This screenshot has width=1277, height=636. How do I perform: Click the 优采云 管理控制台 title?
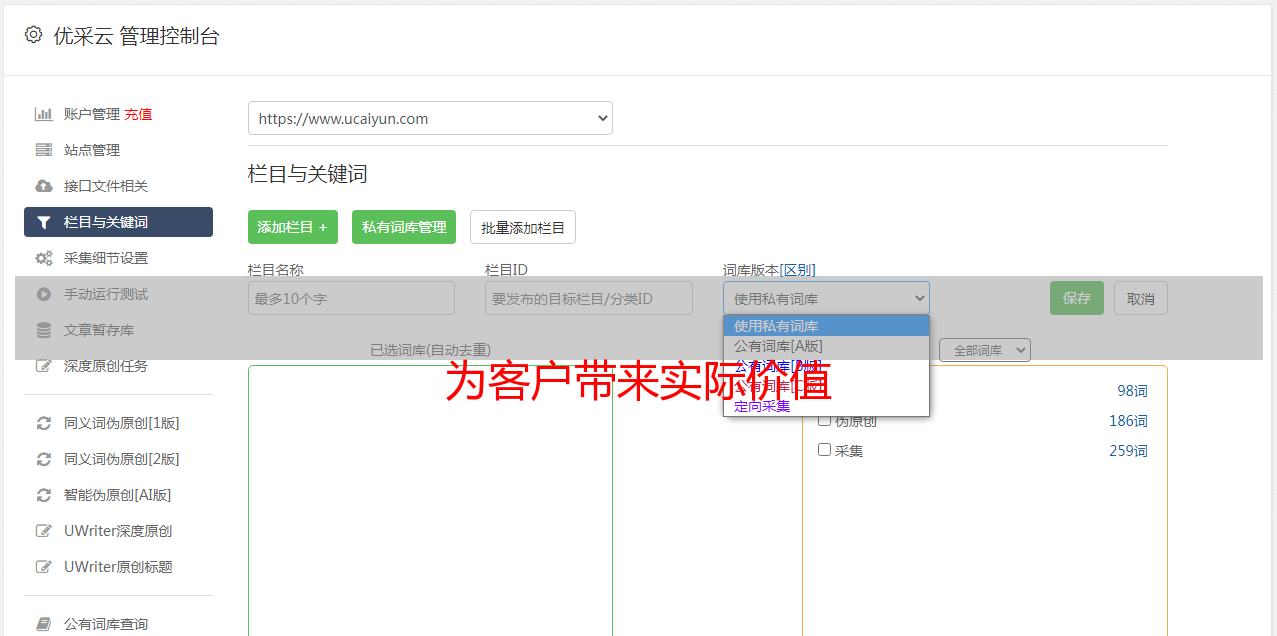coord(136,36)
